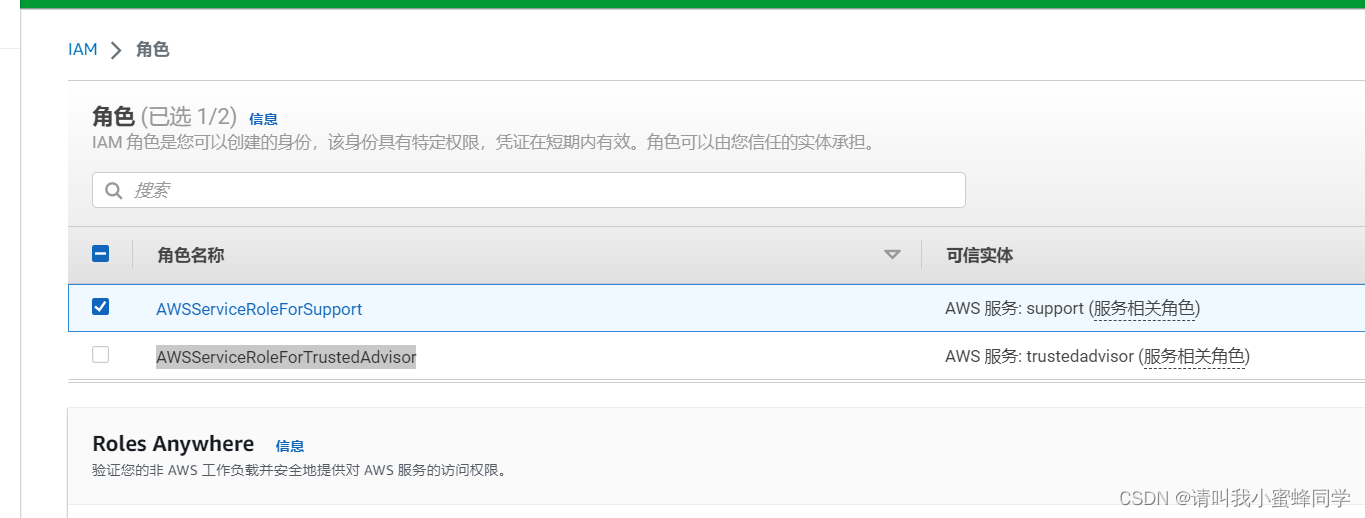The height and width of the screenshot is (518, 1365).
Task: Click the breadcrumb chevron separator
Action: 116,50
